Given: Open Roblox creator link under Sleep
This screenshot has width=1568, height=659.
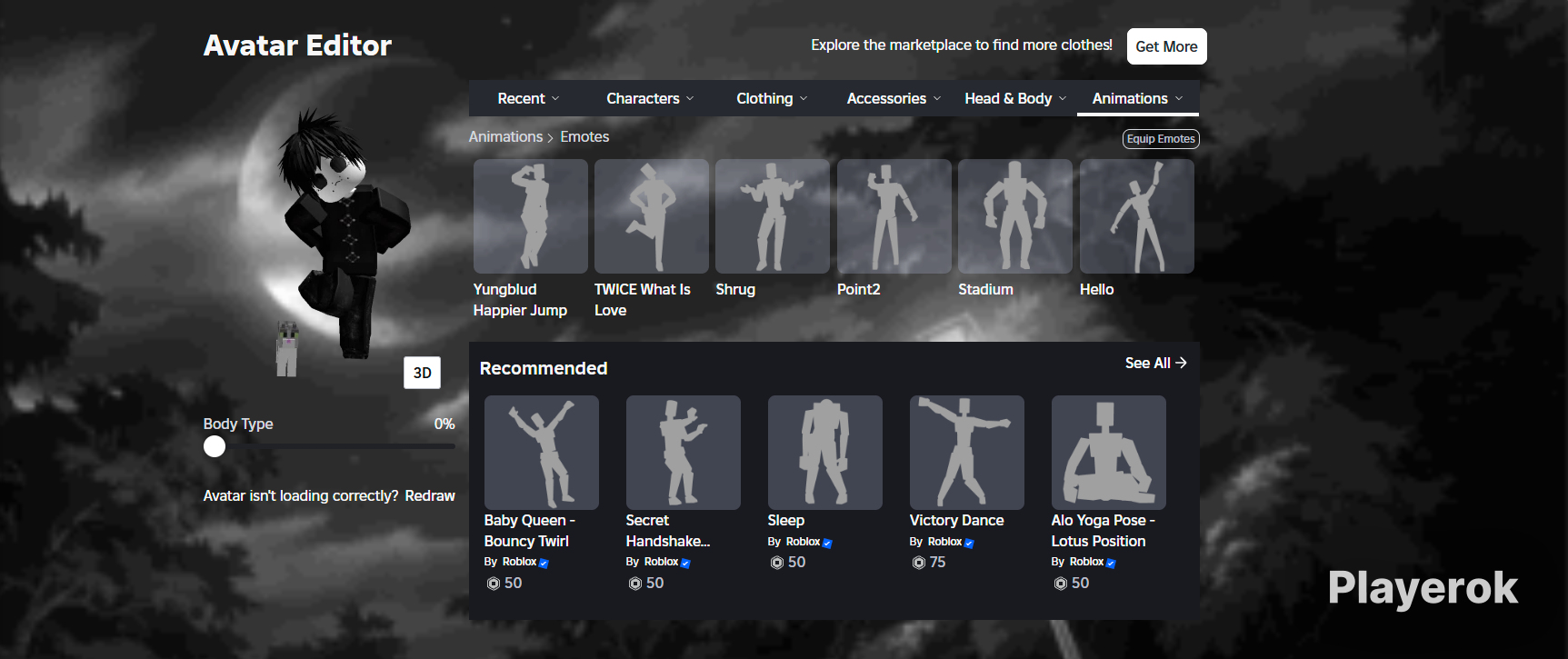Looking at the screenshot, I should (803, 542).
